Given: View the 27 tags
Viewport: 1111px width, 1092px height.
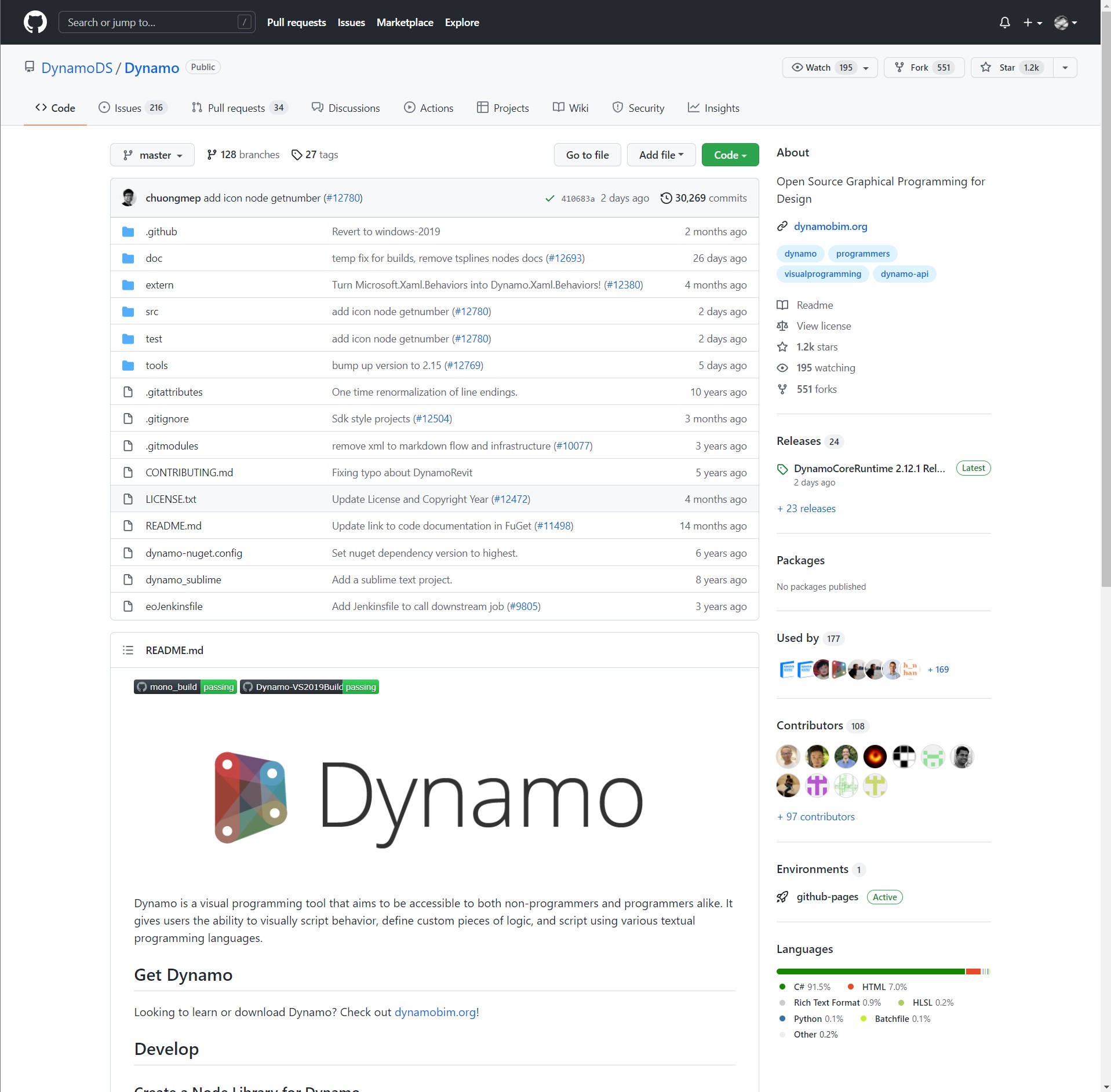Looking at the screenshot, I should pyautogui.click(x=315, y=155).
